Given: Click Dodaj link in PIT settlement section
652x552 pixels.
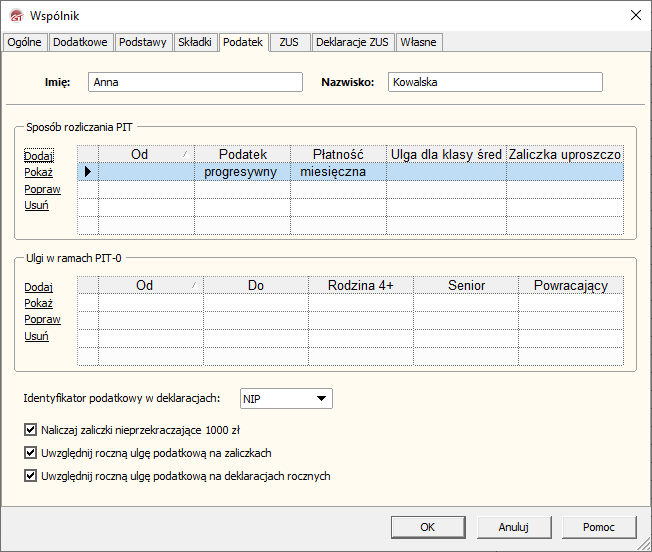Looking at the screenshot, I should click(38, 156).
